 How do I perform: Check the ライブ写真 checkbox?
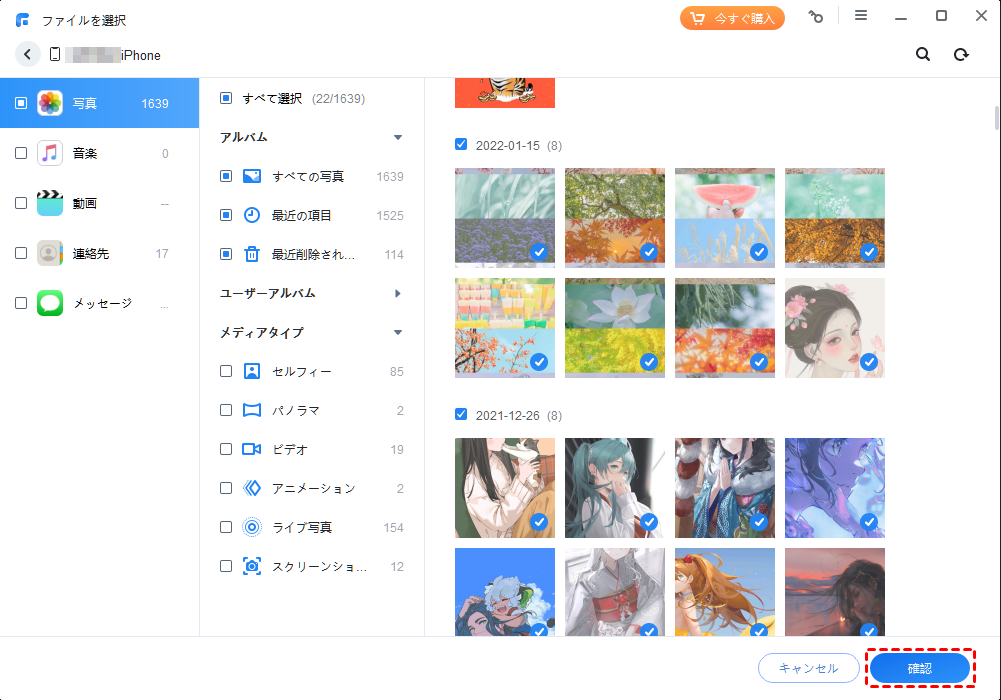pyautogui.click(x=226, y=527)
